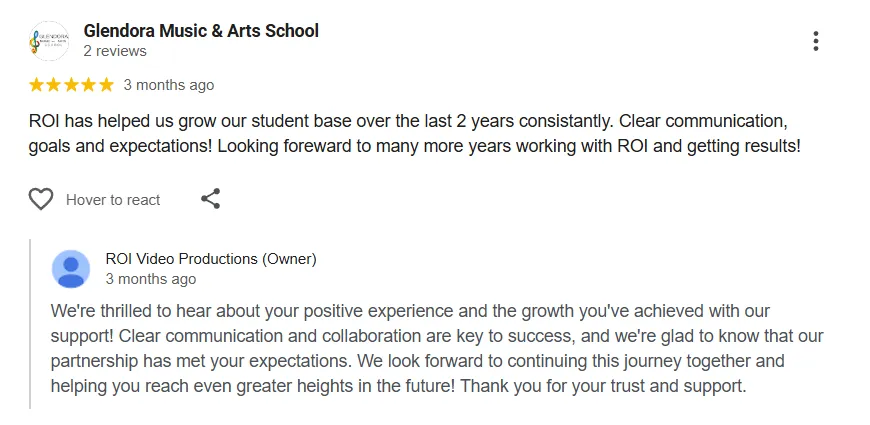
Task: Click the "Hover to react" label
Action: (x=113, y=200)
